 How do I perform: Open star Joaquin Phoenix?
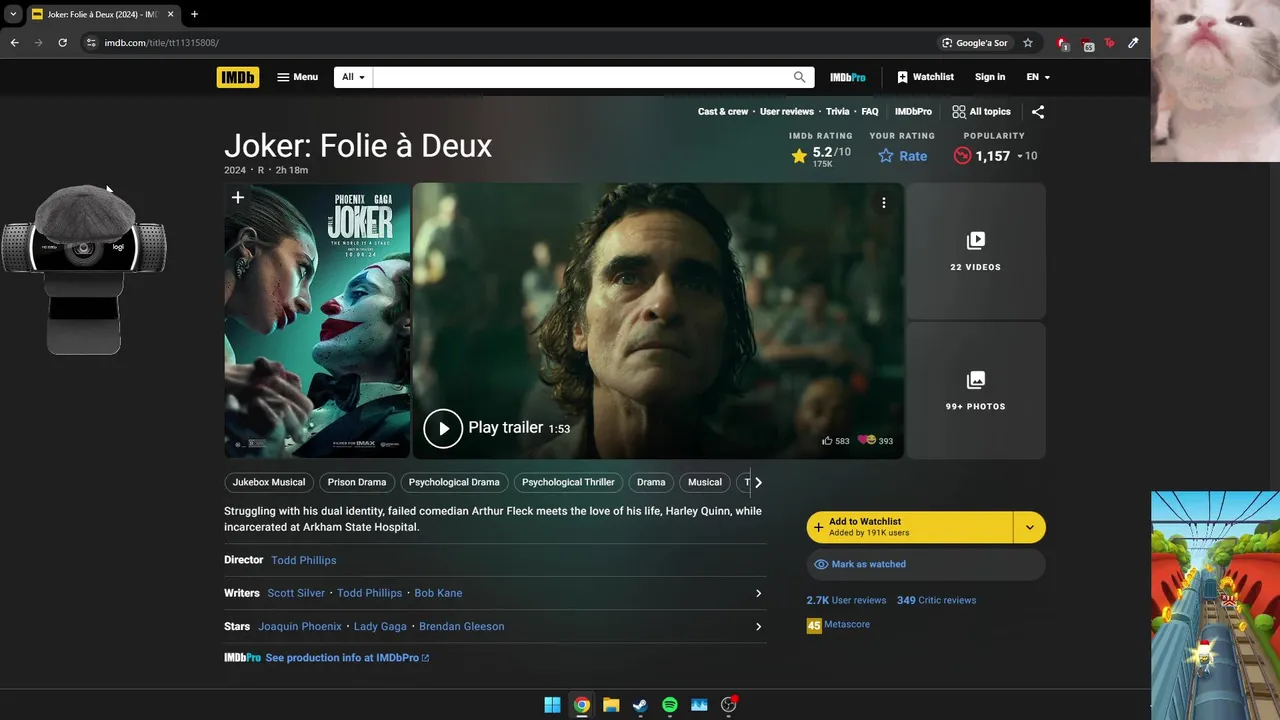point(300,626)
